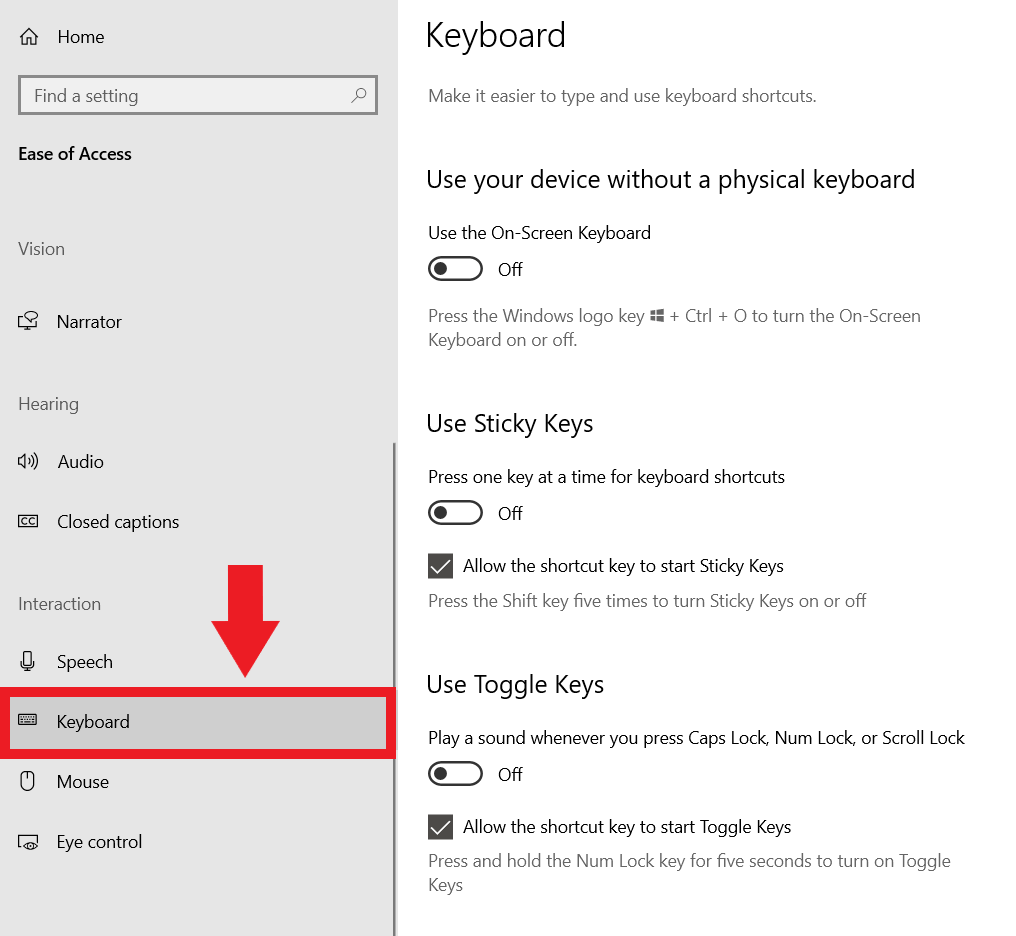Uncheck Toggle Keys shortcut key checkbox
The height and width of the screenshot is (936, 1016).
click(x=441, y=827)
